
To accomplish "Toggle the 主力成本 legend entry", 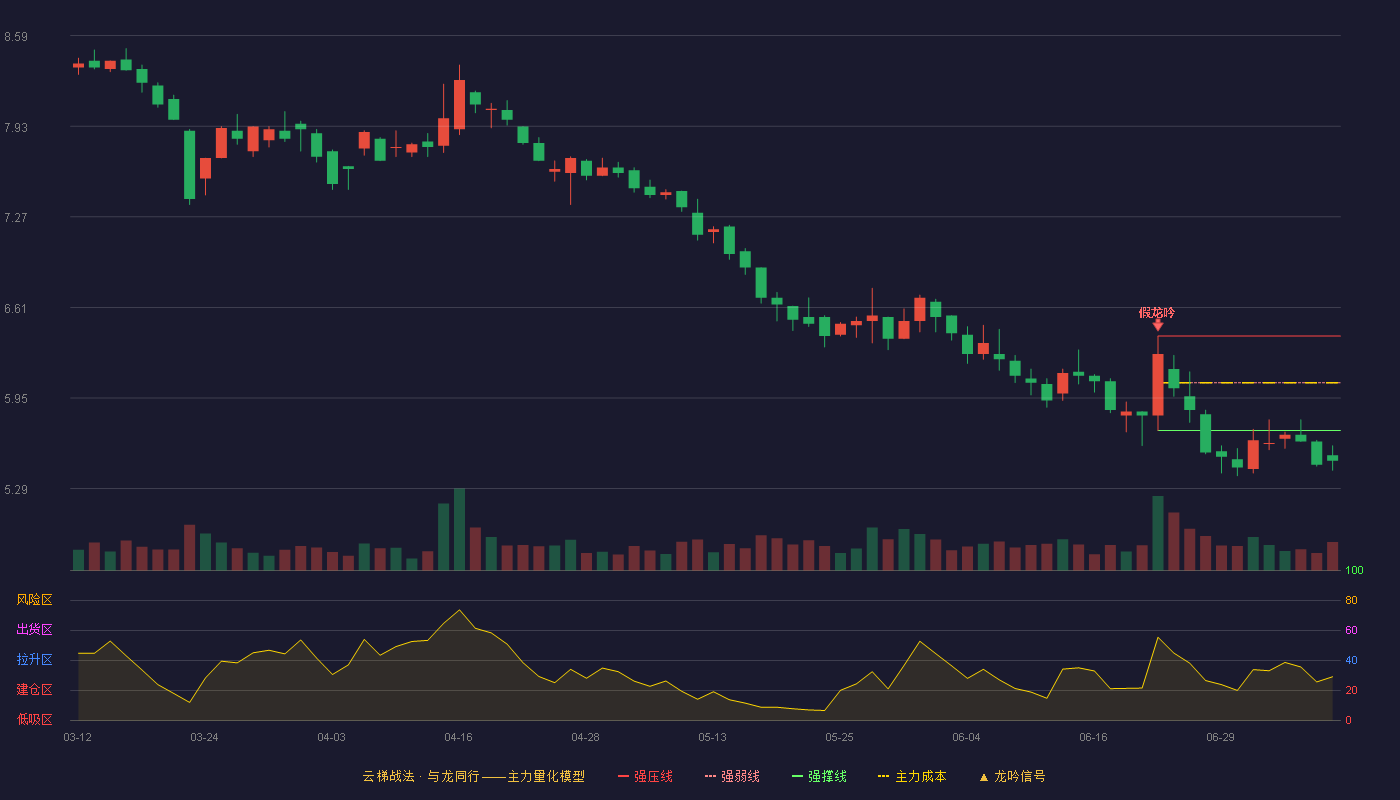I will point(912,776).
